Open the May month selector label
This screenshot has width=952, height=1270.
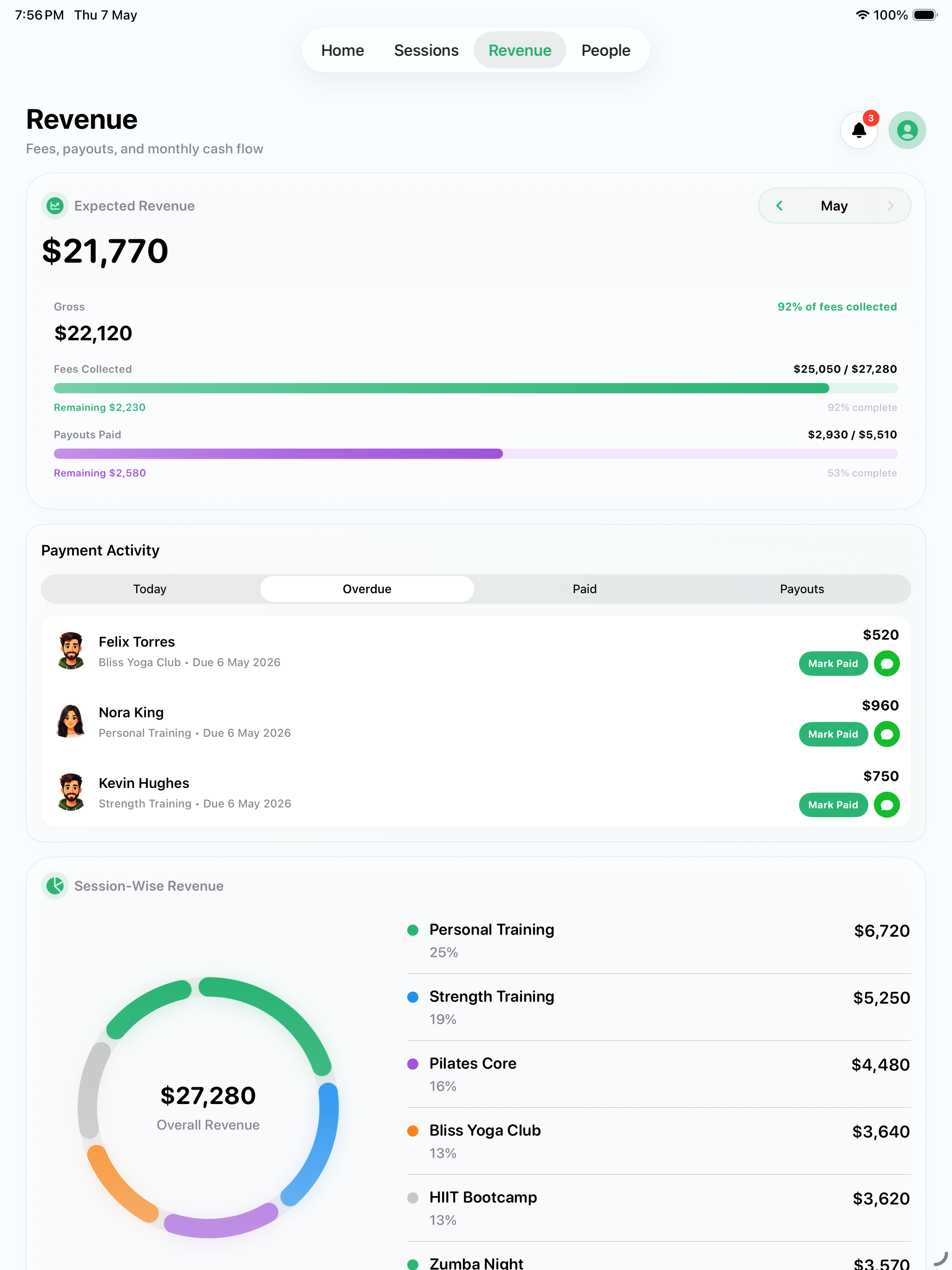pyautogui.click(x=834, y=205)
